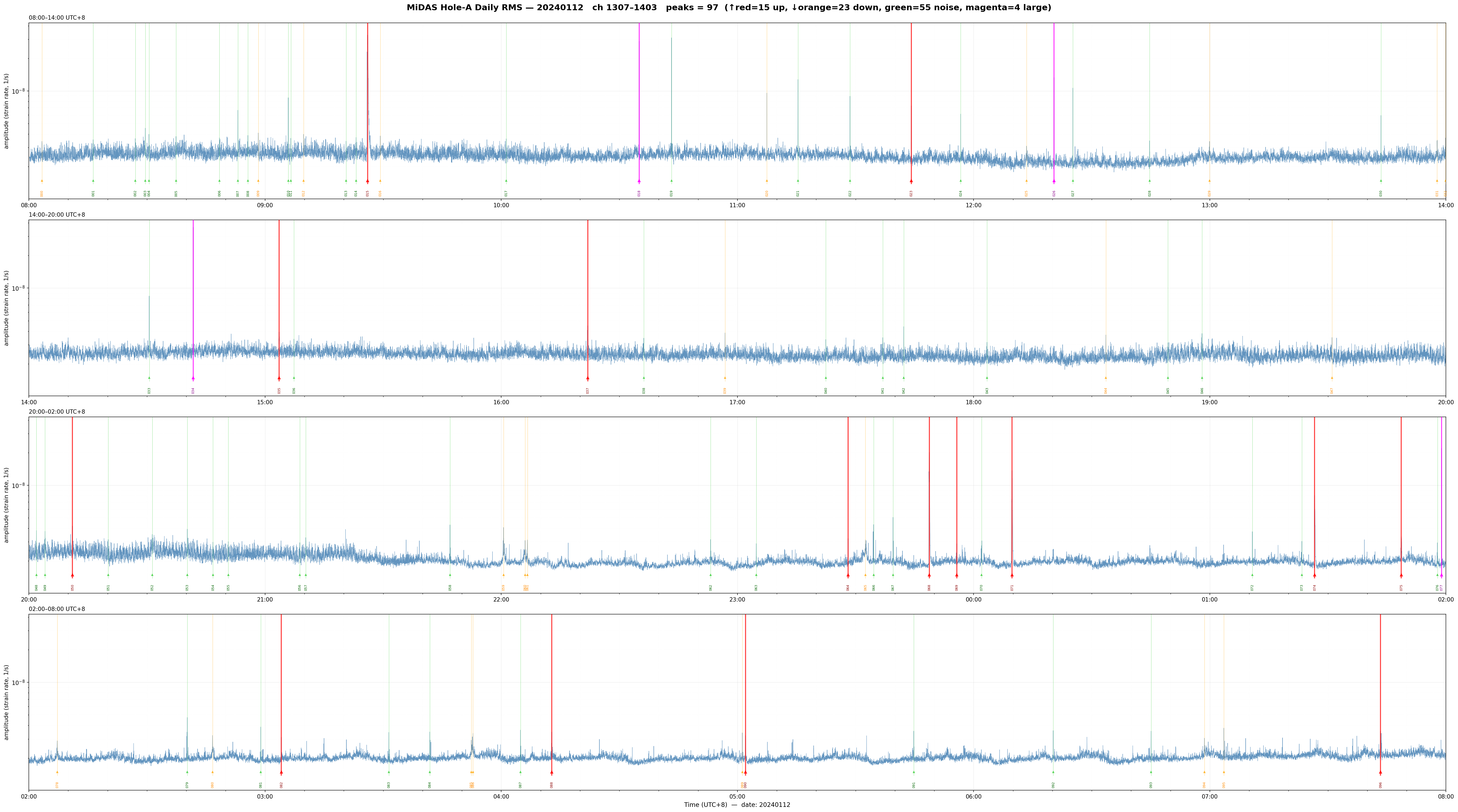
Task: Click the 'Time (UTC+8) — date: 20240112' axis label
Action: (x=737, y=805)
